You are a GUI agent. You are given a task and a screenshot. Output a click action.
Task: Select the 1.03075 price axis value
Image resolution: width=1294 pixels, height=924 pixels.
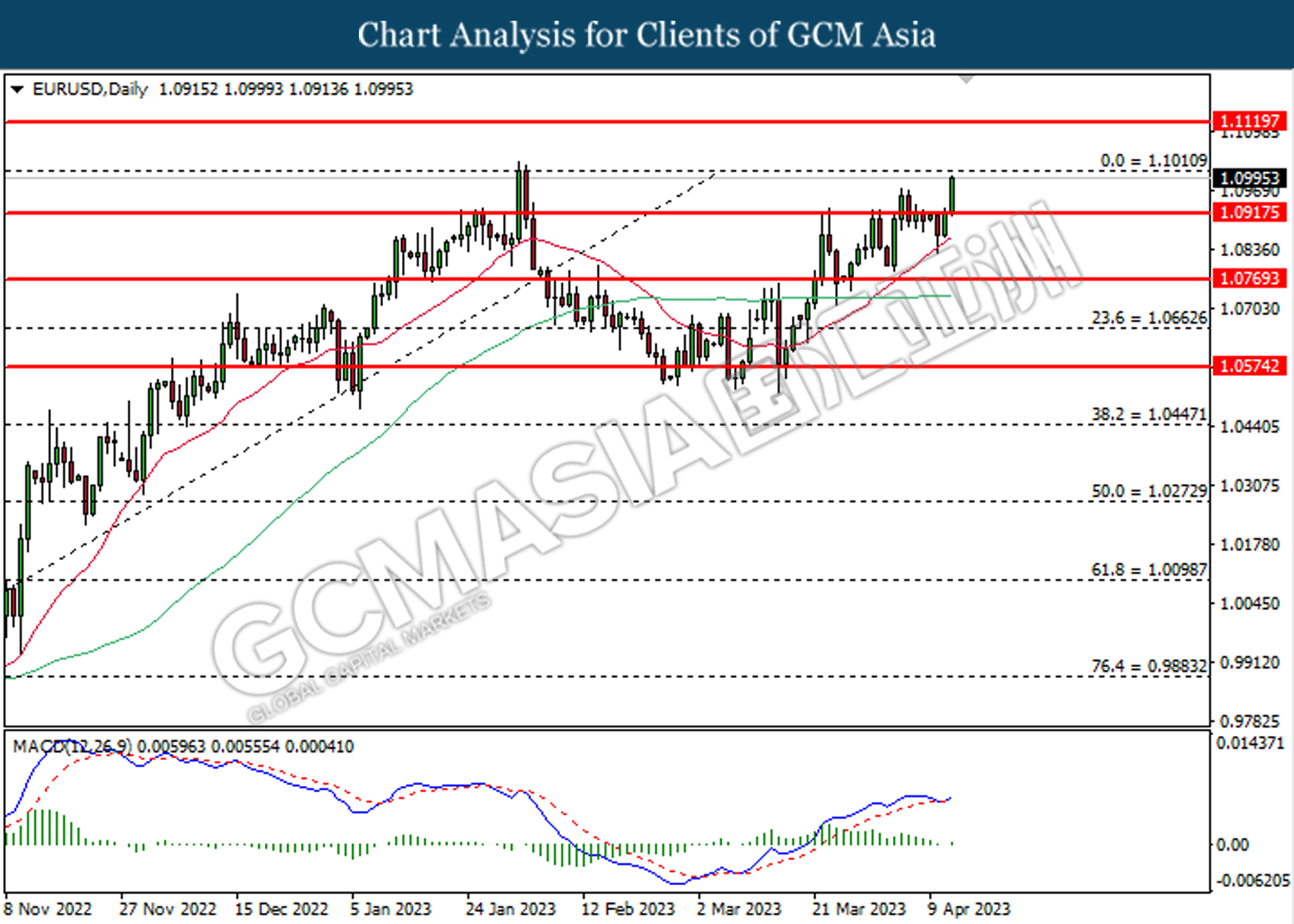pos(1249,486)
